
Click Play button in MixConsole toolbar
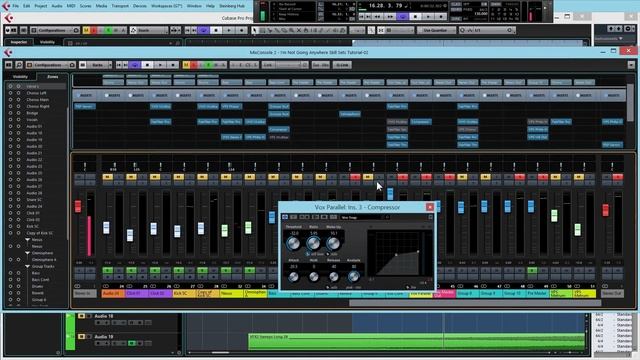click(x=160, y=65)
